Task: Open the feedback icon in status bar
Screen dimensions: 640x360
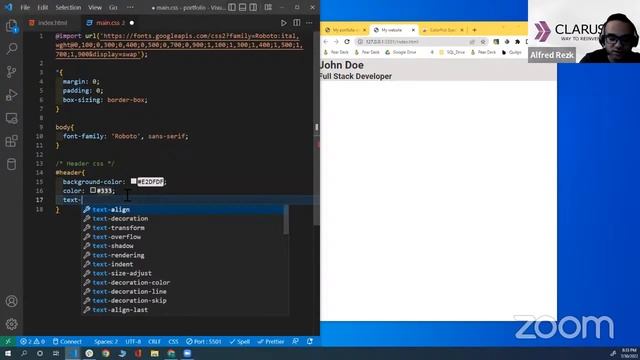Action: click(296, 341)
